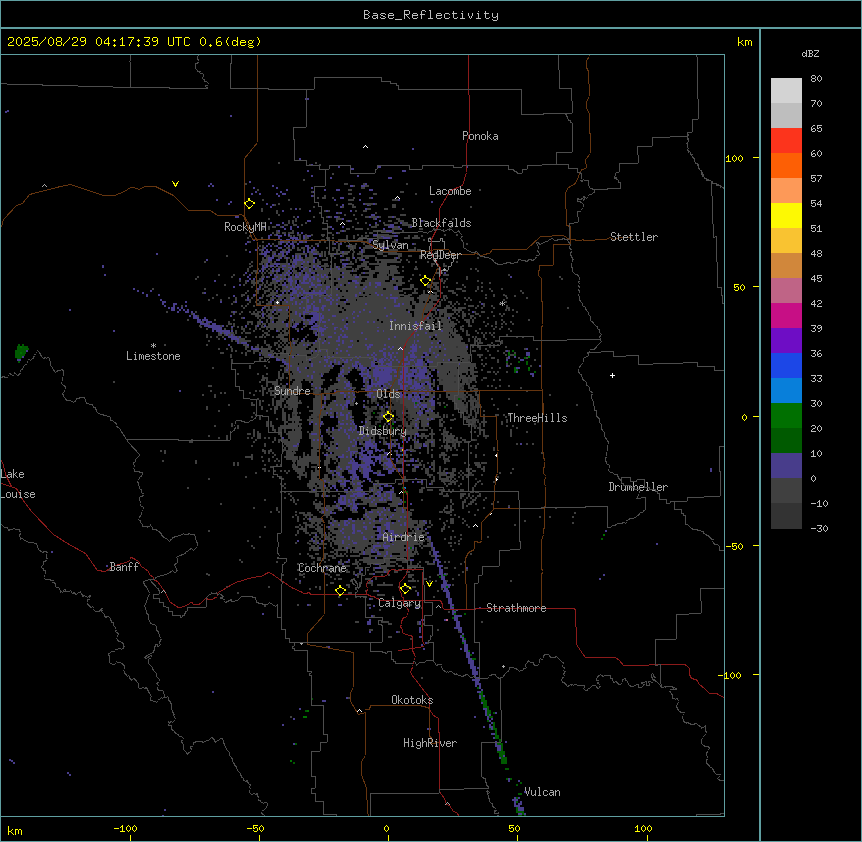The image size is (862, 842).
Task: Click the RedDeer city label
Action: click(x=440, y=255)
